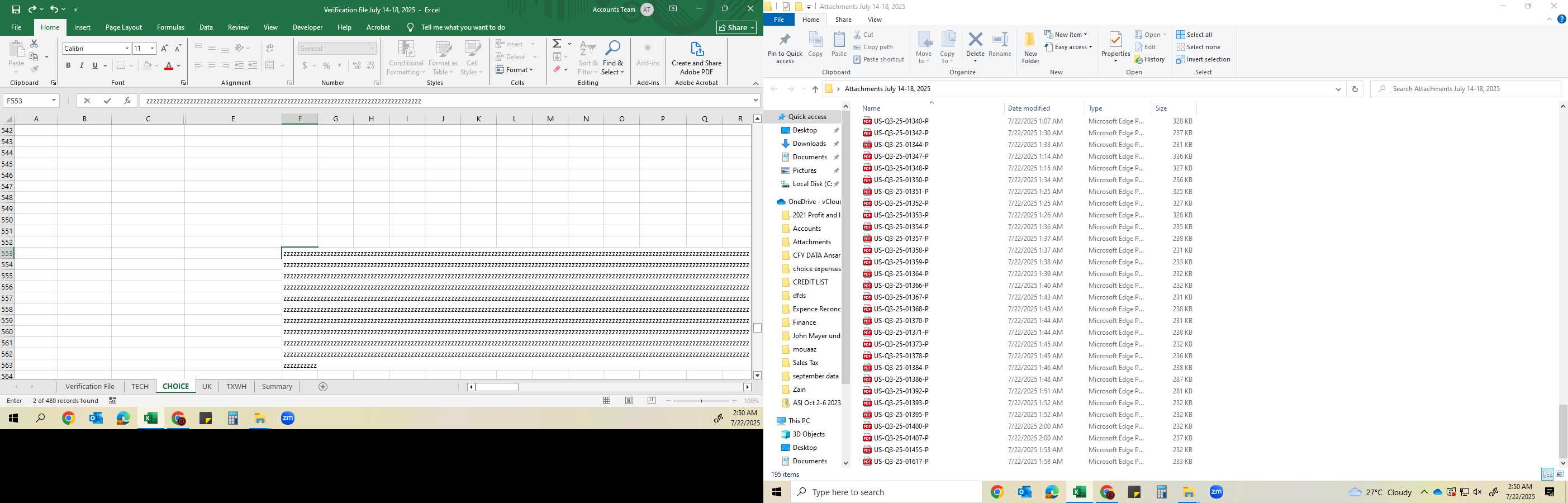Click the Share button in Excel
This screenshot has height=503, width=1568.
click(x=736, y=27)
